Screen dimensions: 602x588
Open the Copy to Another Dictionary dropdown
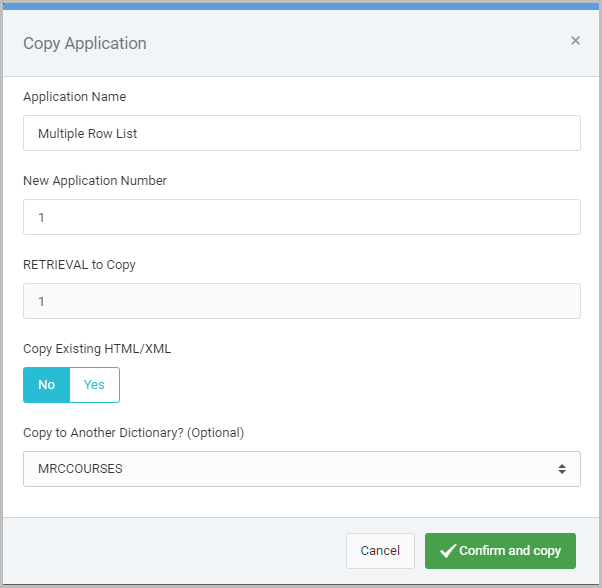click(301, 469)
